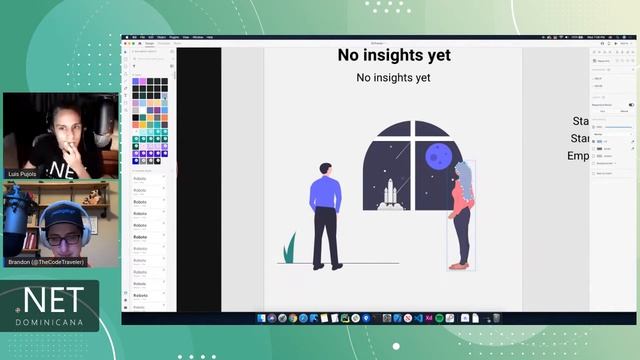The image size is (640, 360).
Task: Select the Pen tool
Action: [x=125, y=88]
